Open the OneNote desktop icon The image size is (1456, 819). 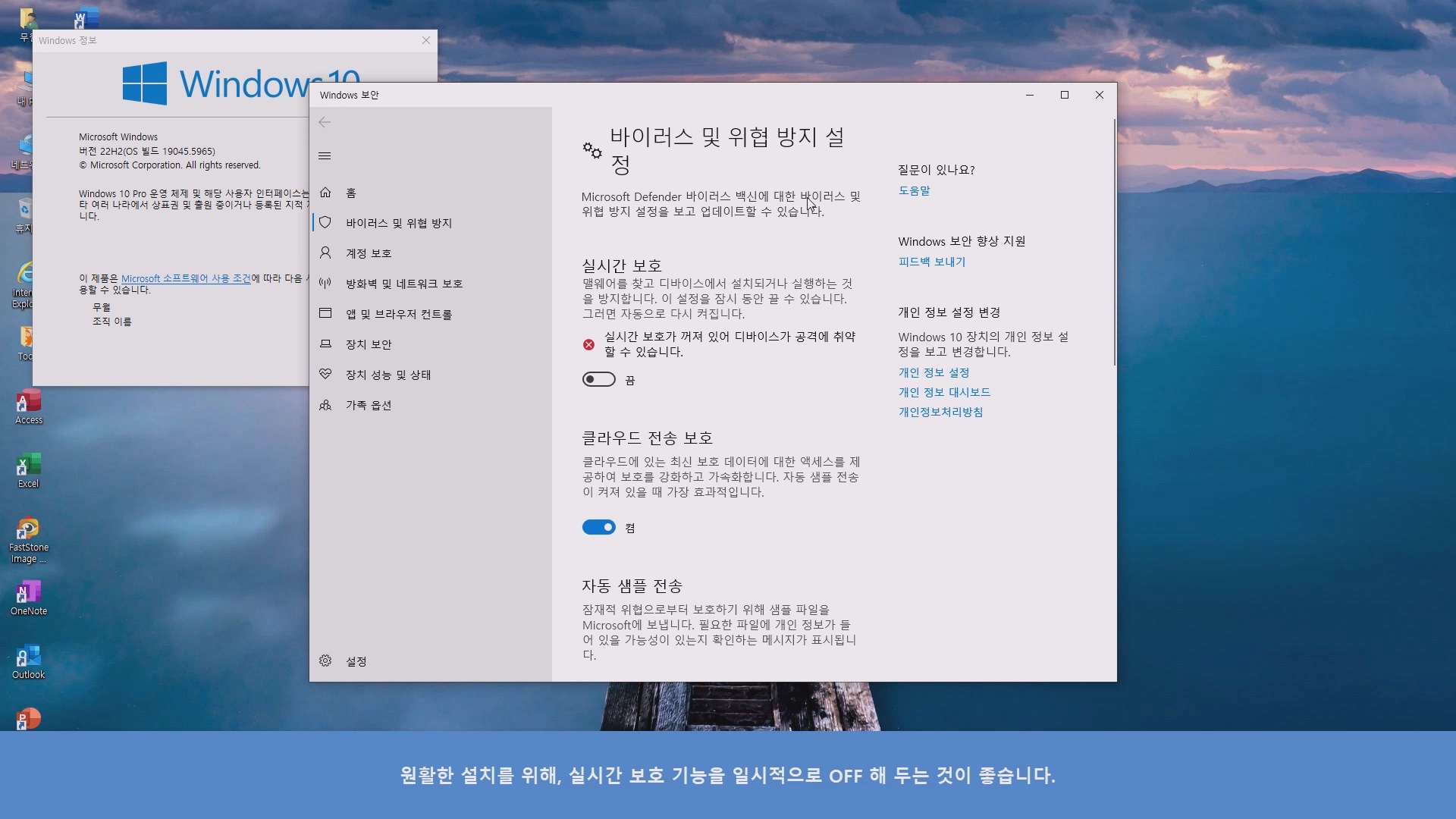(29, 598)
